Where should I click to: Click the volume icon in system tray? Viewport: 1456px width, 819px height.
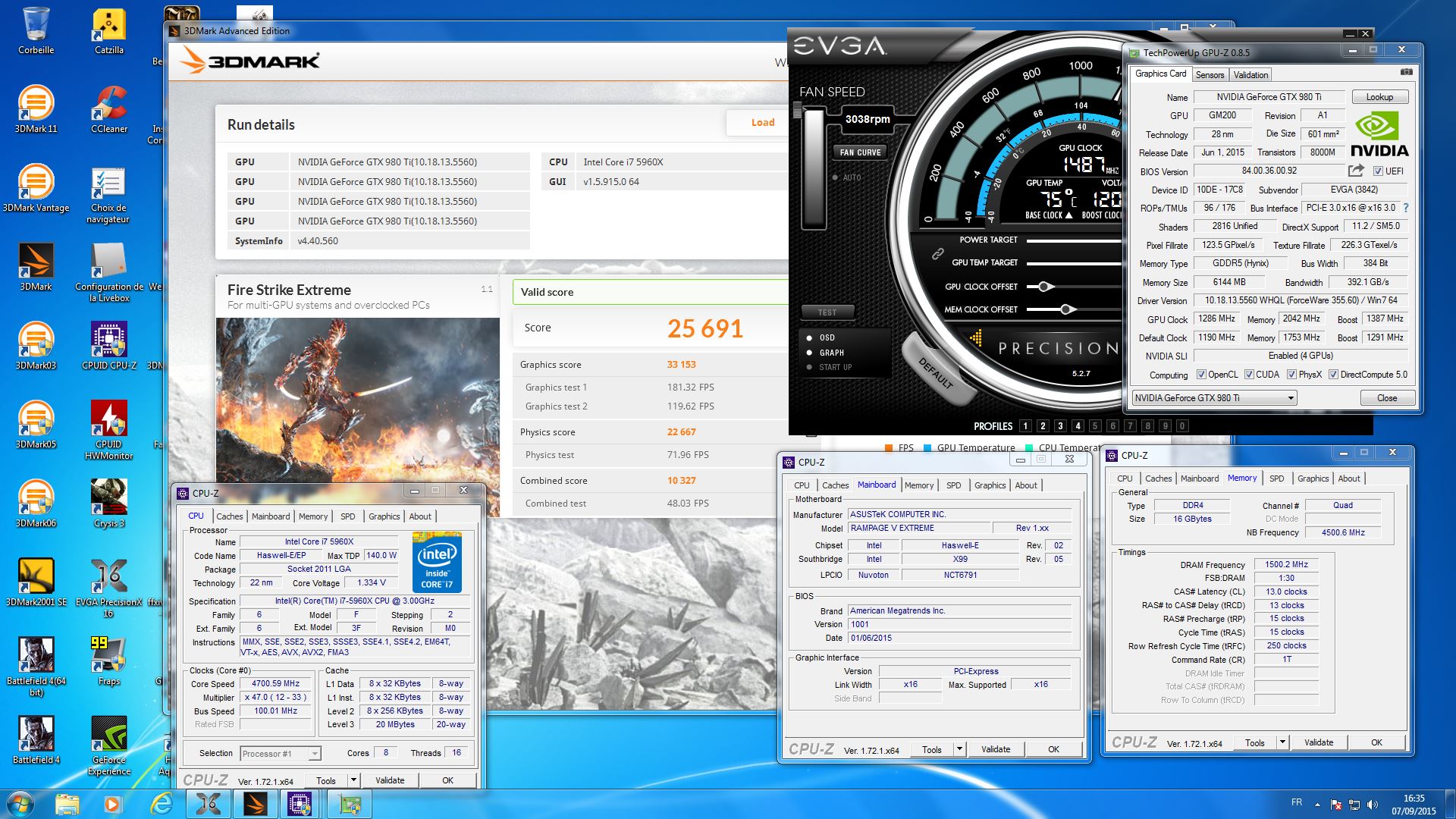coord(1372,805)
